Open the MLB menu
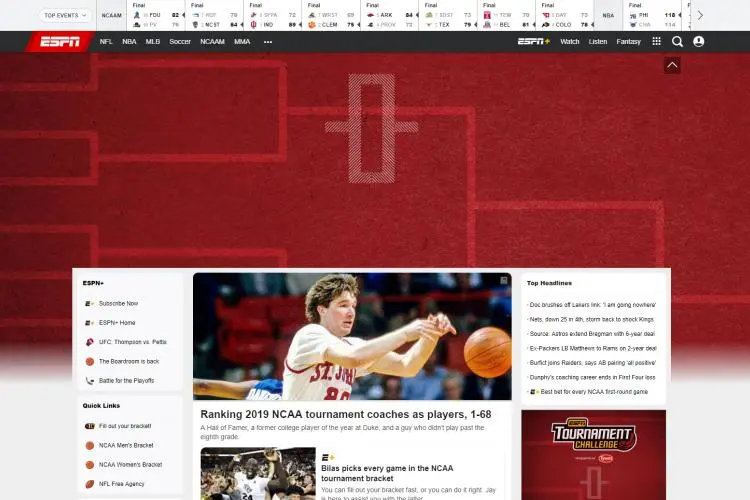Viewport: 750px width, 500px height. [x=153, y=42]
